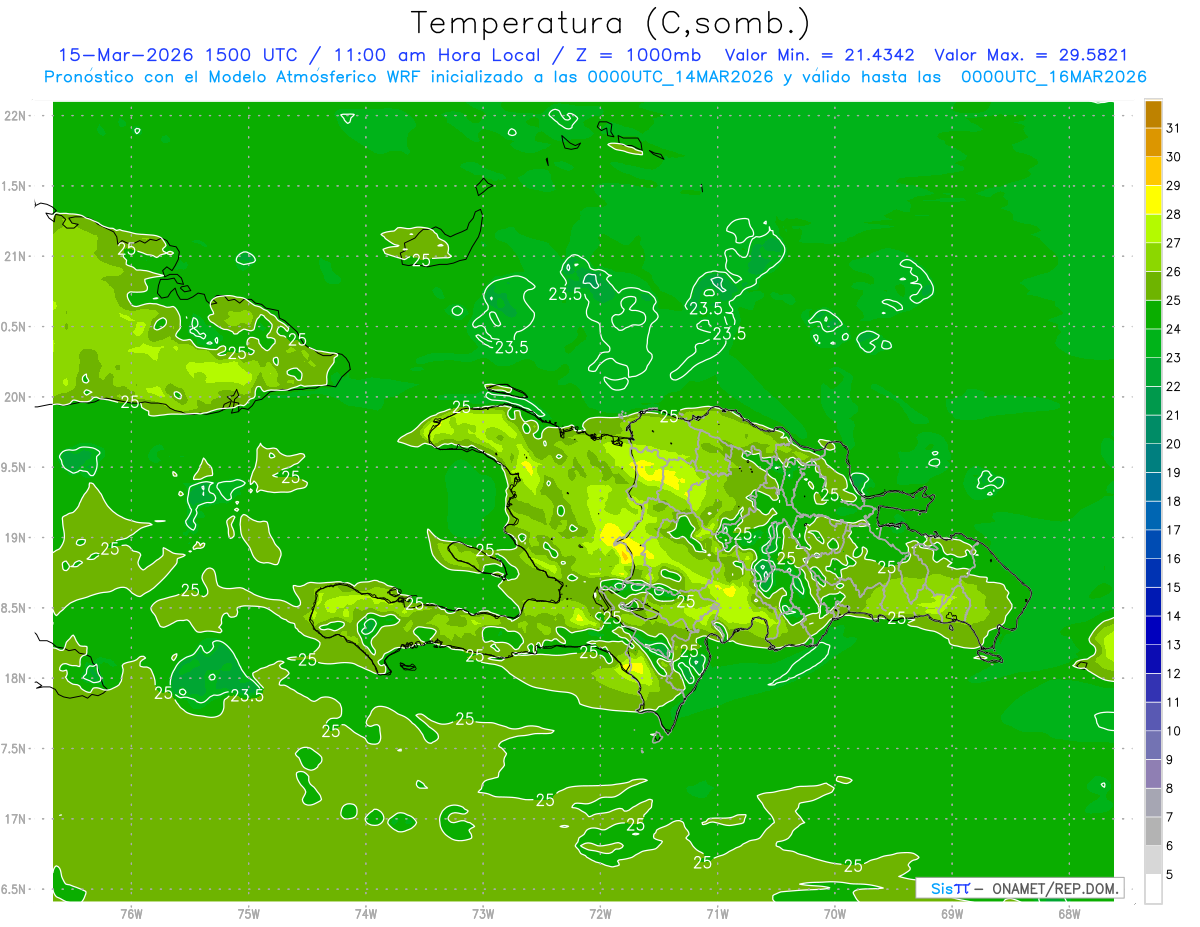1200x927 pixels.
Task: Click the color bar swatch between 24 and 25
Action: (1153, 315)
